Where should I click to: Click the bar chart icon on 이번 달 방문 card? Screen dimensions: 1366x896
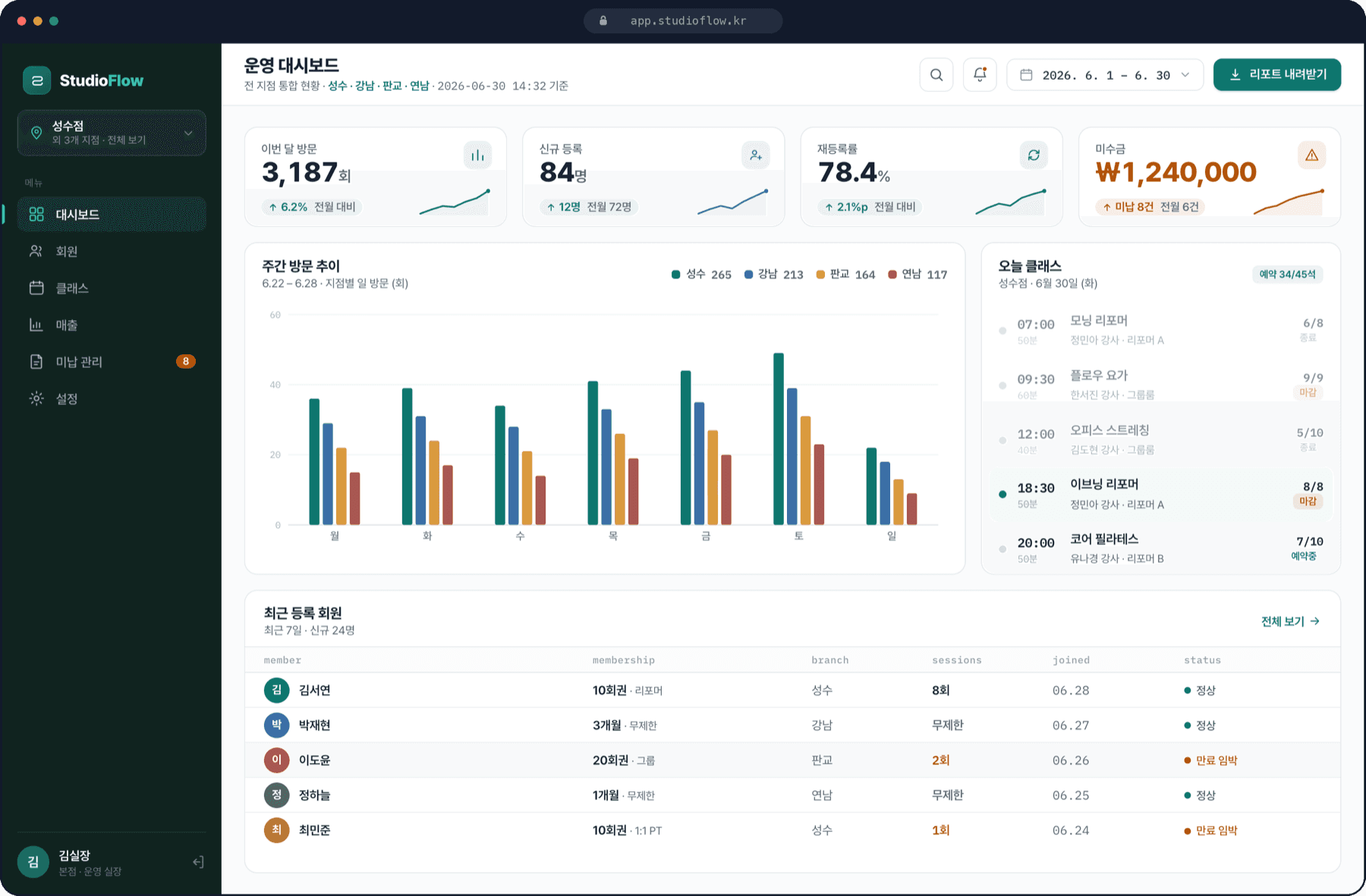pos(477,156)
